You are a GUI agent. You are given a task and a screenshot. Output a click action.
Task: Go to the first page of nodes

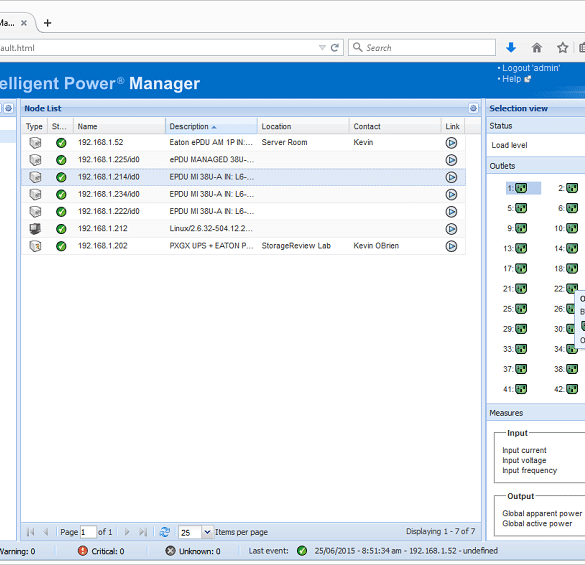[31, 532]
